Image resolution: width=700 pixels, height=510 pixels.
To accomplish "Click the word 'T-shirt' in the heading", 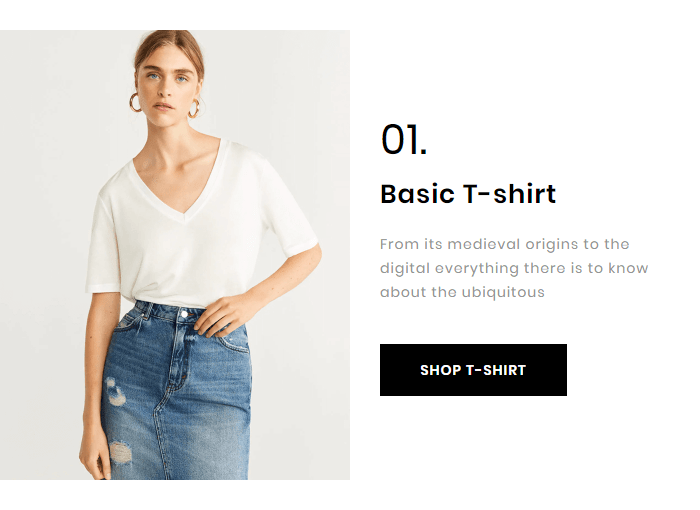I will pos(509,194).
